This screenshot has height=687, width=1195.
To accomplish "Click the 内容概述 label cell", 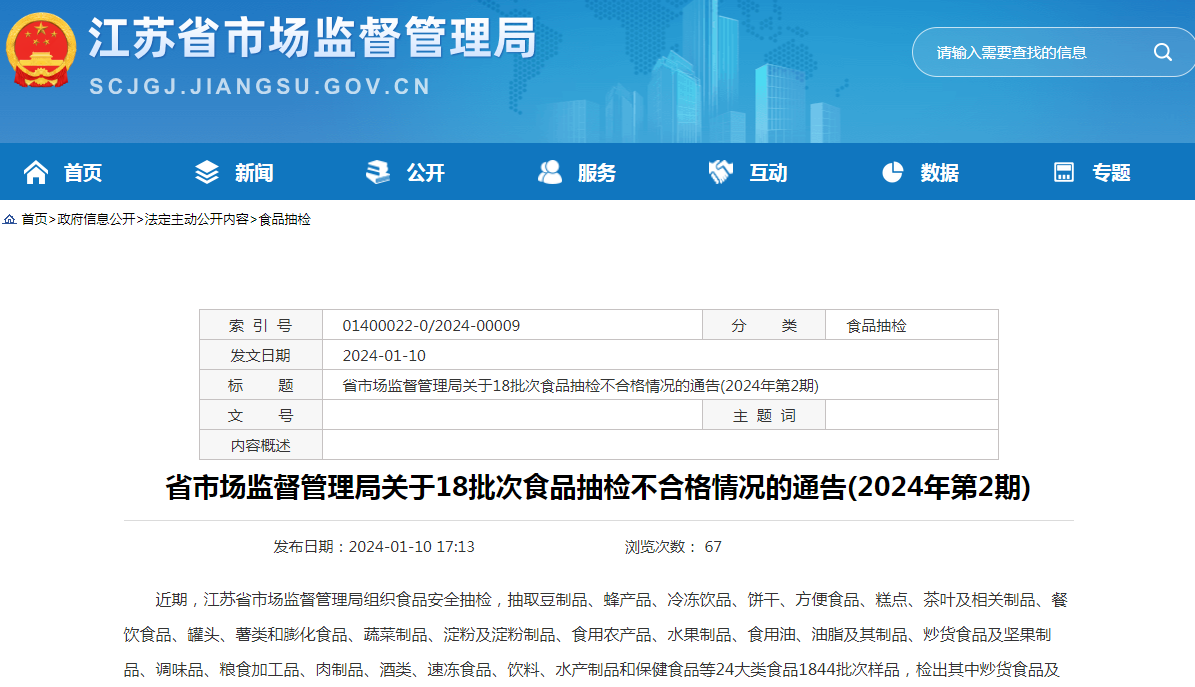I will [261, 445].
